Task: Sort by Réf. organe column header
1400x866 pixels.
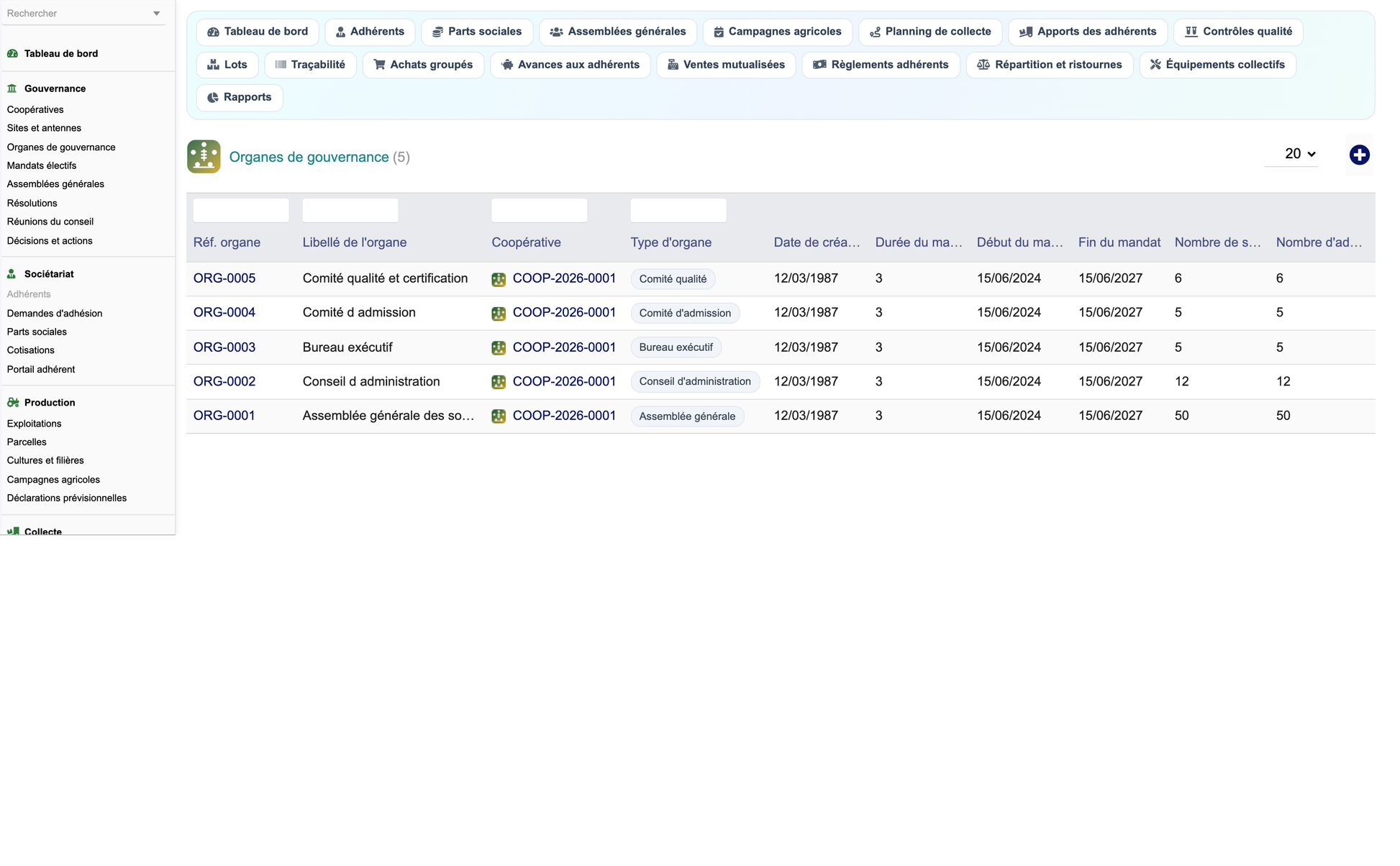Action: click(227, 242)
